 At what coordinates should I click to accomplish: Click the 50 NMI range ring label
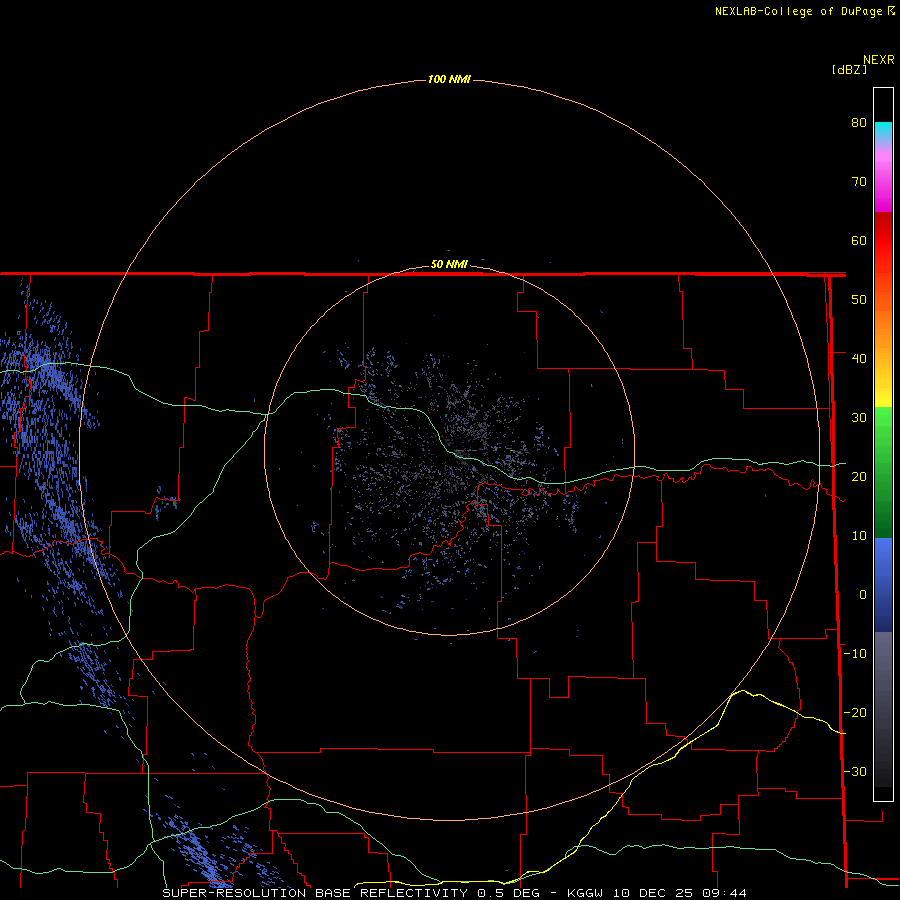click(449, 265)
